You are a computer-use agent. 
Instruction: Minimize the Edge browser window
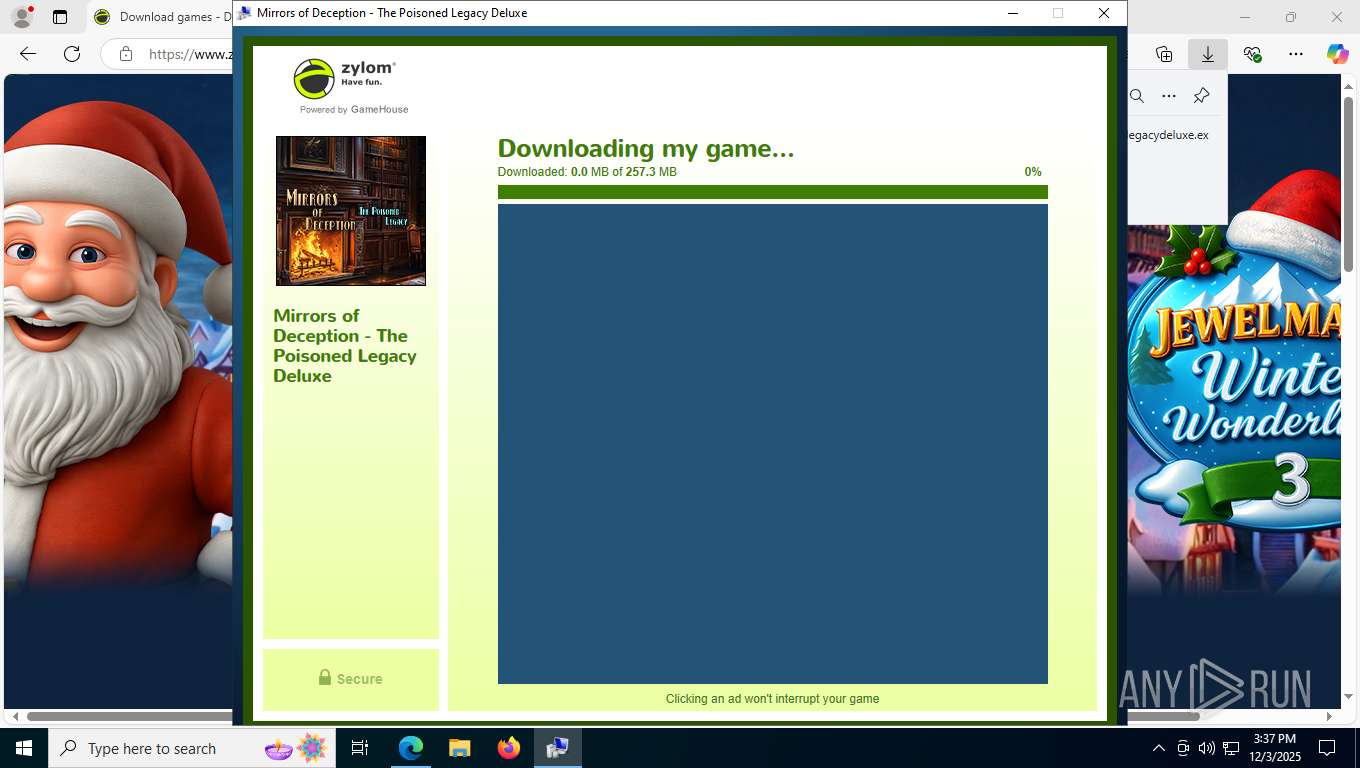coord(1245,17)
